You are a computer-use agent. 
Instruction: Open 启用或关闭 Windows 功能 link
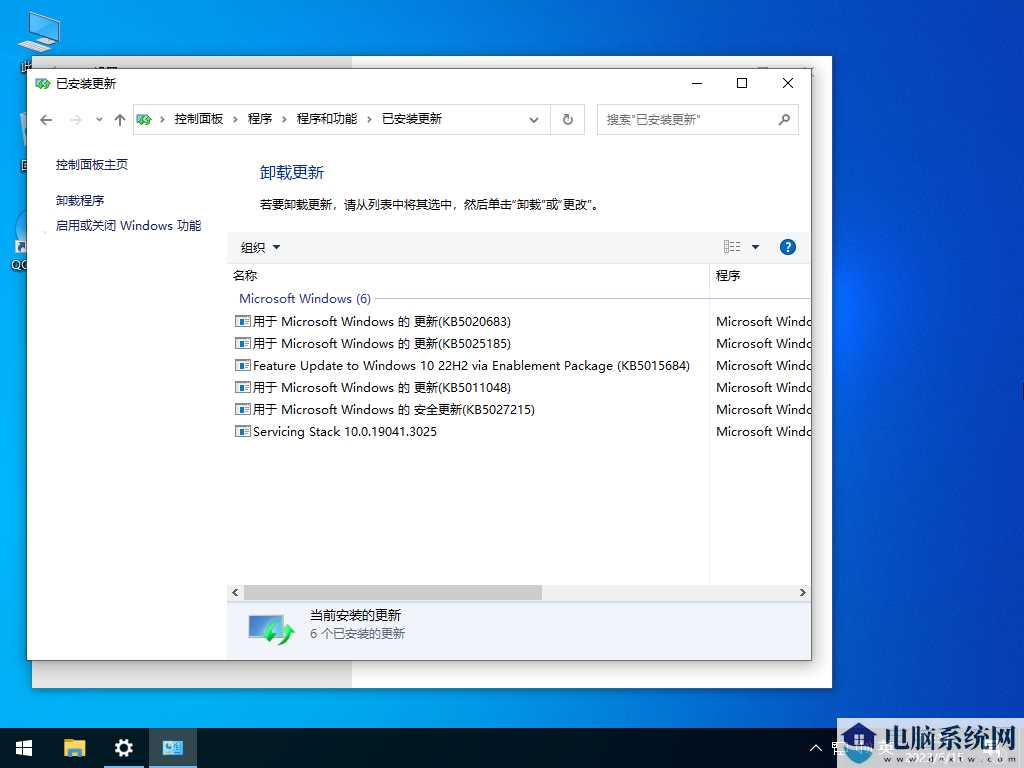pyautogui.click(x=128, y=225)
